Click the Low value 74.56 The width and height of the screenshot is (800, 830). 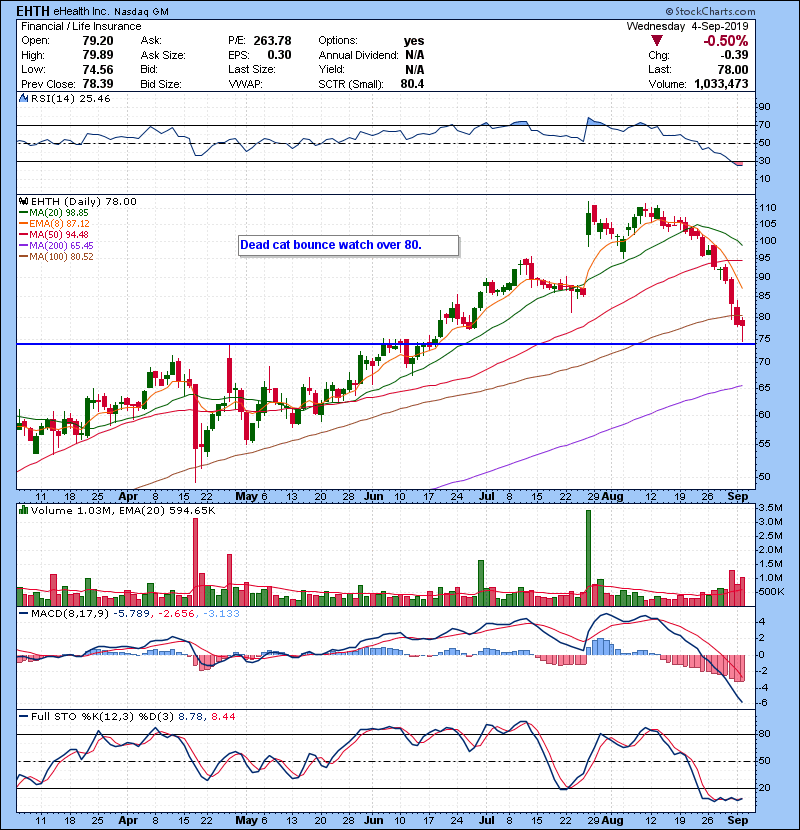(x=98, y=69)
